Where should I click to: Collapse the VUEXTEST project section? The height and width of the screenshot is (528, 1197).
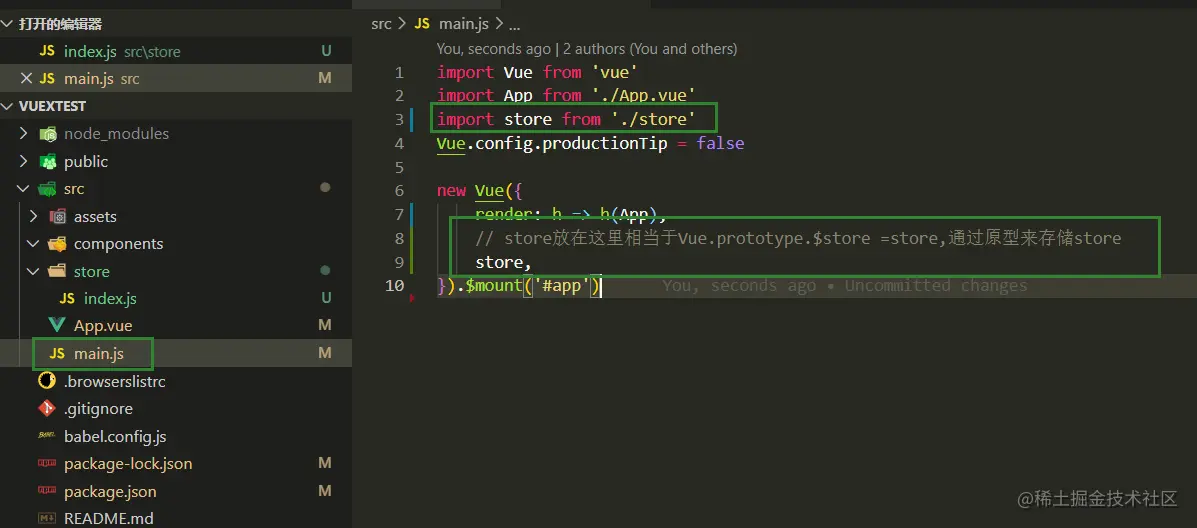(x=9, y=106)
